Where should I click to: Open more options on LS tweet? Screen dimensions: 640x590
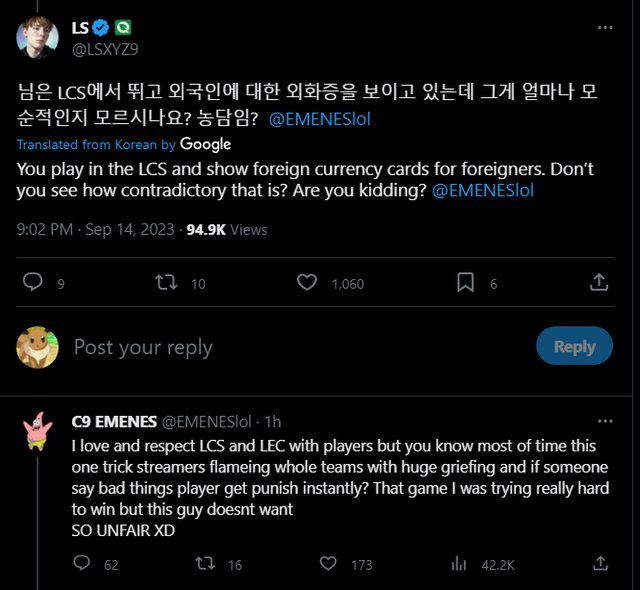click(x=605, y=27)
